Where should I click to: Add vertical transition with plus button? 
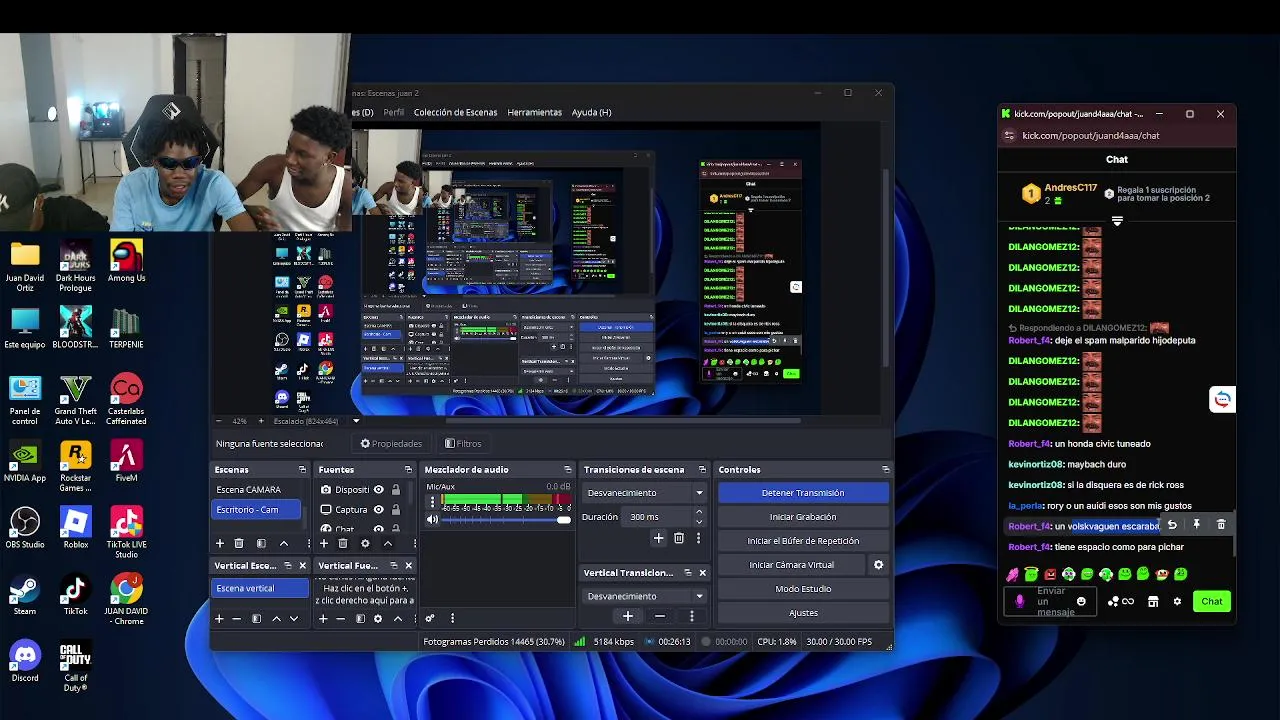click(628, 616)
